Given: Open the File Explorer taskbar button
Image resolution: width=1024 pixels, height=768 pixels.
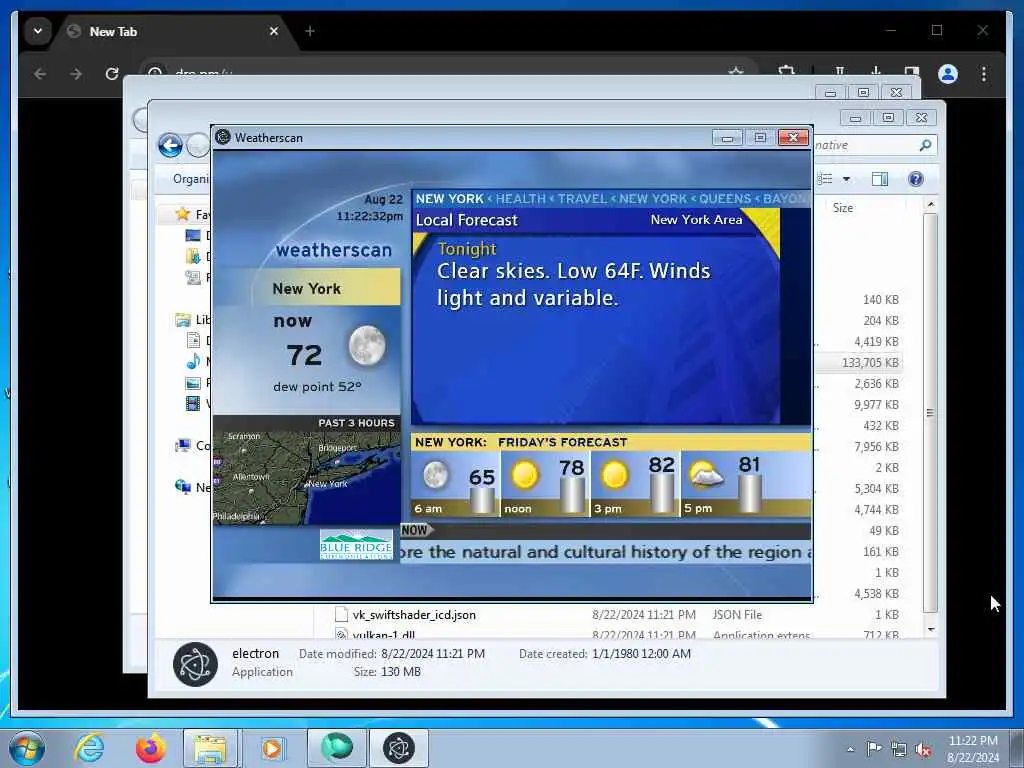Looking at the screenshot, I should click(210, 748).
